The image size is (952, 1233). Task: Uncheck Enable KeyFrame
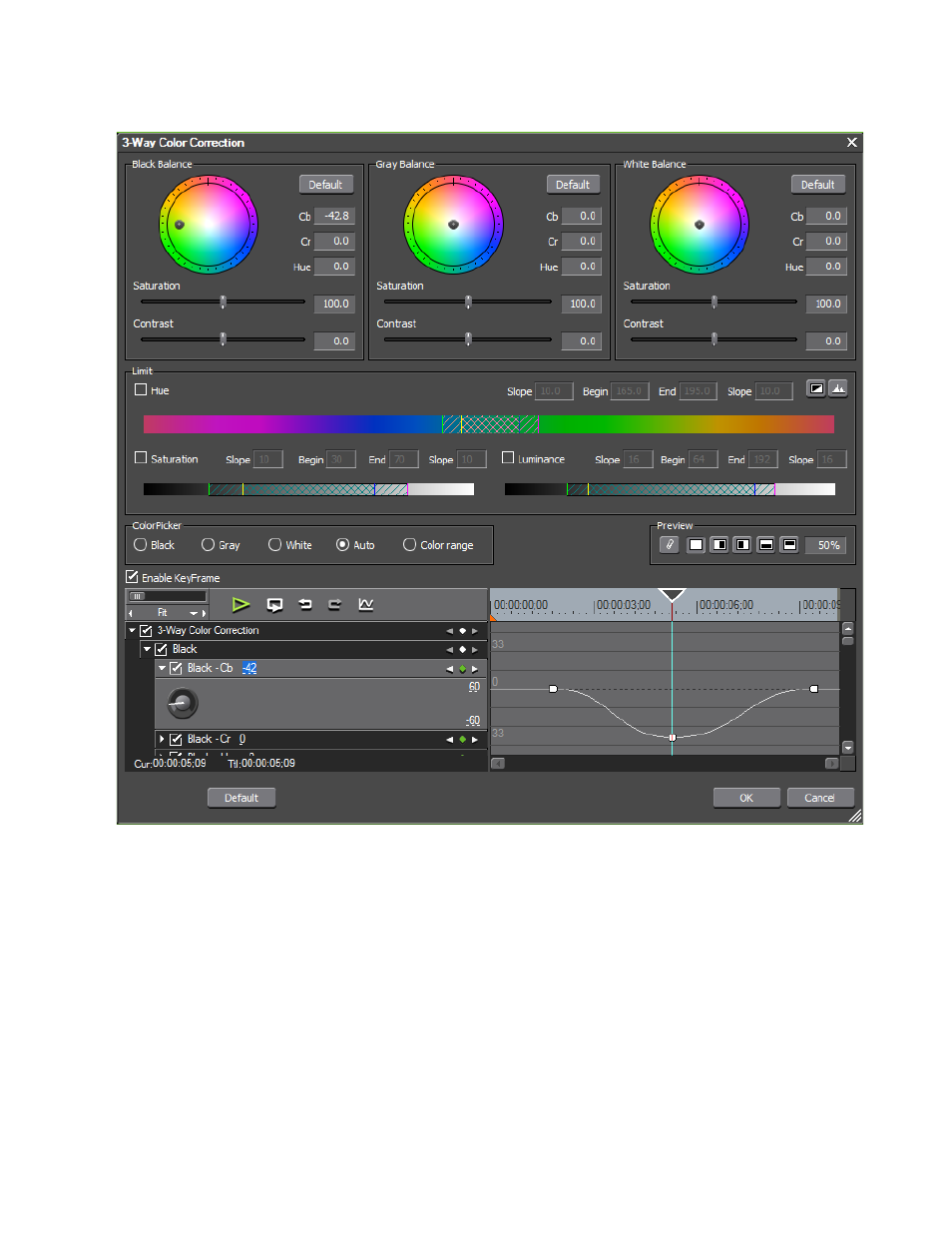tap(132, 577)
